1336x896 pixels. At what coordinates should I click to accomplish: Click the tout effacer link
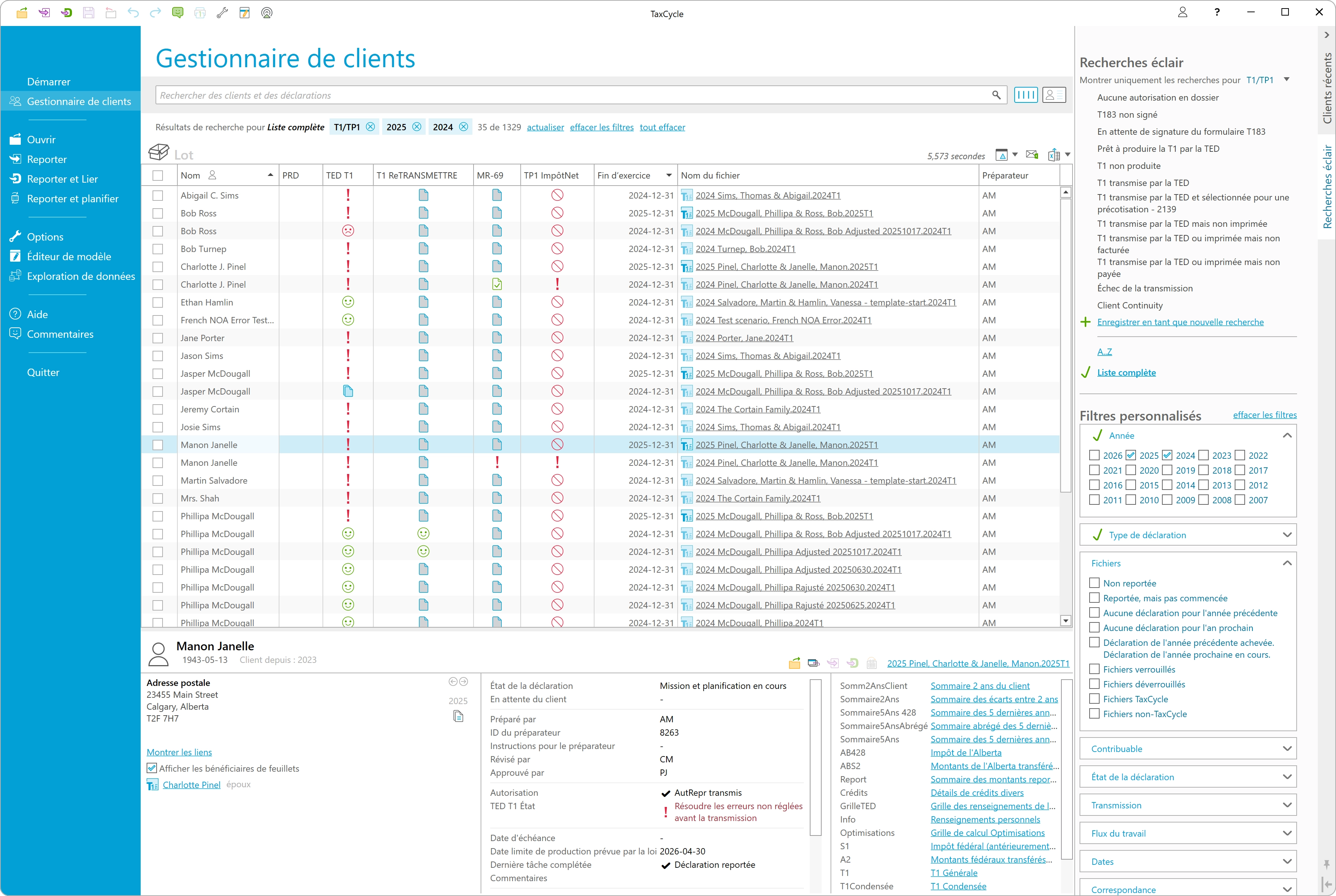[662, 127]
